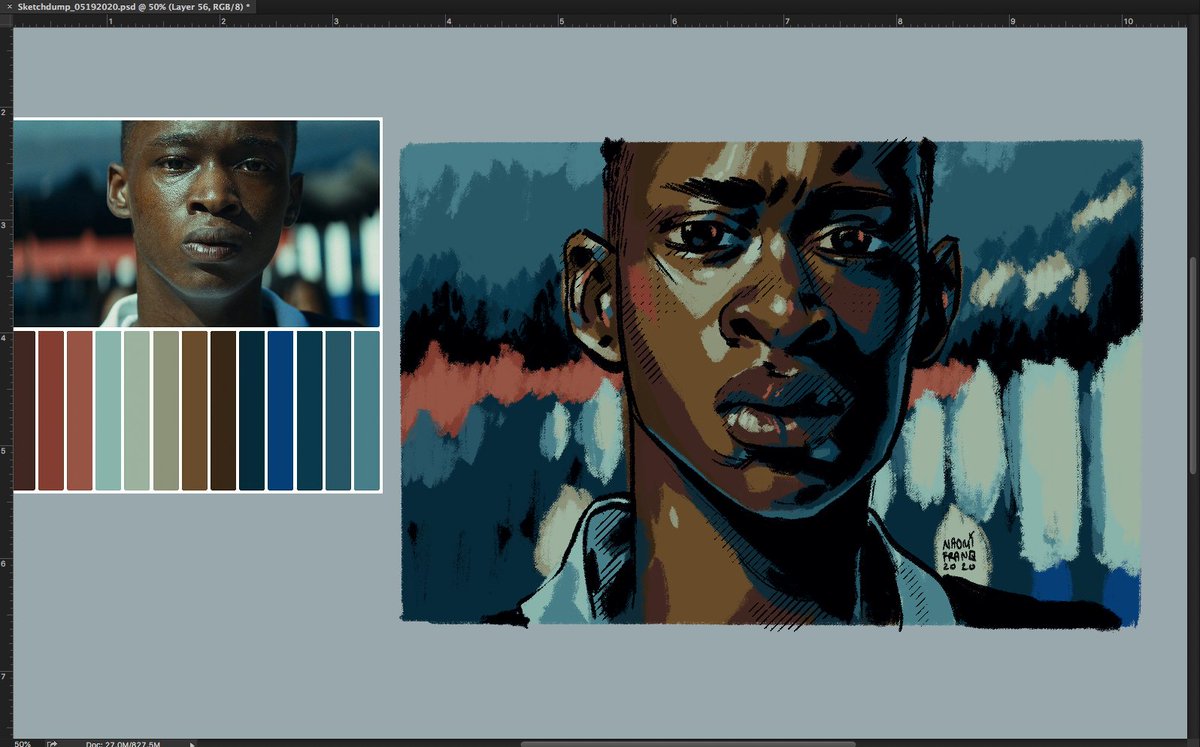The width and height of the screenshot is (1200, 747).
Task: Click the 50% zoom level field
Action: coord(22,743)
